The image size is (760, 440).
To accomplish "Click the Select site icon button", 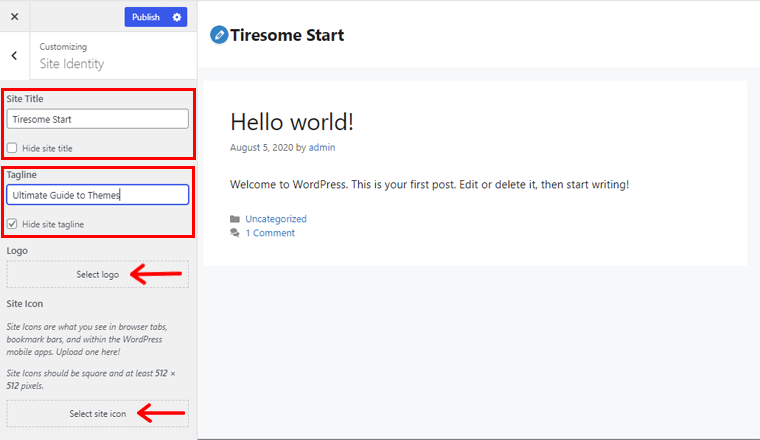I will coord(97,413).
